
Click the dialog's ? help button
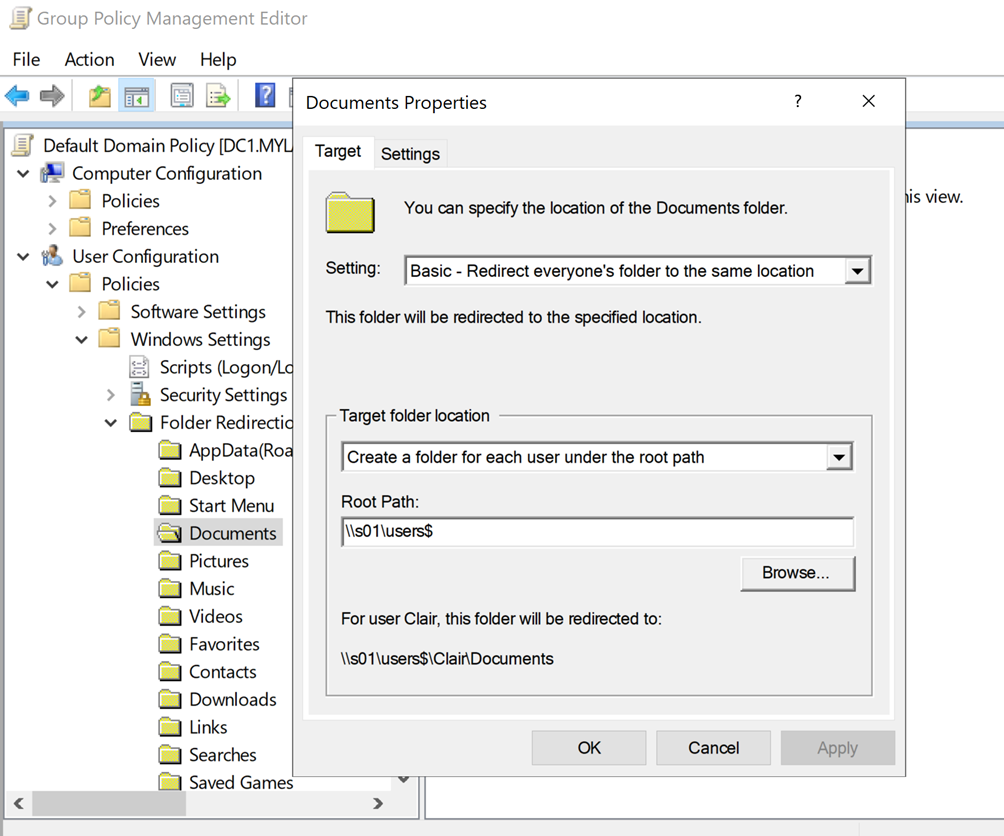pos(797,101)
